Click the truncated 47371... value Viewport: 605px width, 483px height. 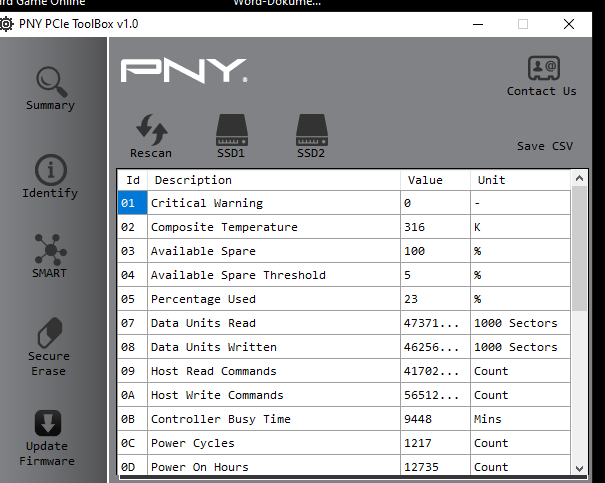436,323
